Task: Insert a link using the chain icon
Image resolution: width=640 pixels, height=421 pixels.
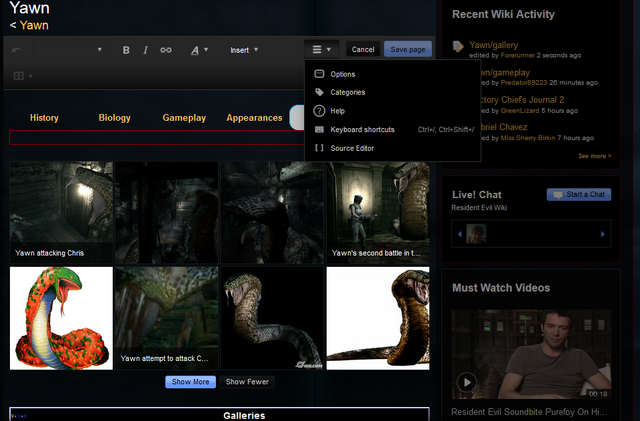Action: pos(166,50)
